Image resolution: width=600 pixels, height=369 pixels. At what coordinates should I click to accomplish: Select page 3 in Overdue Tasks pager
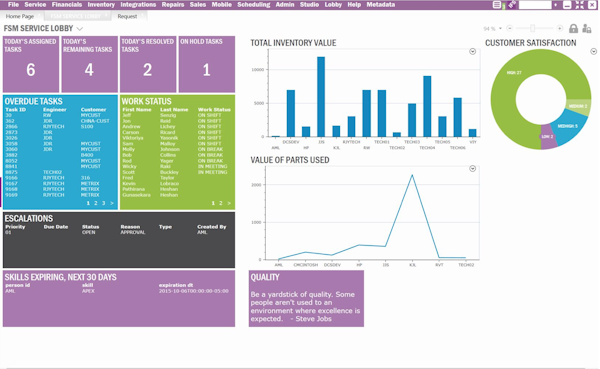click(103, 203)
